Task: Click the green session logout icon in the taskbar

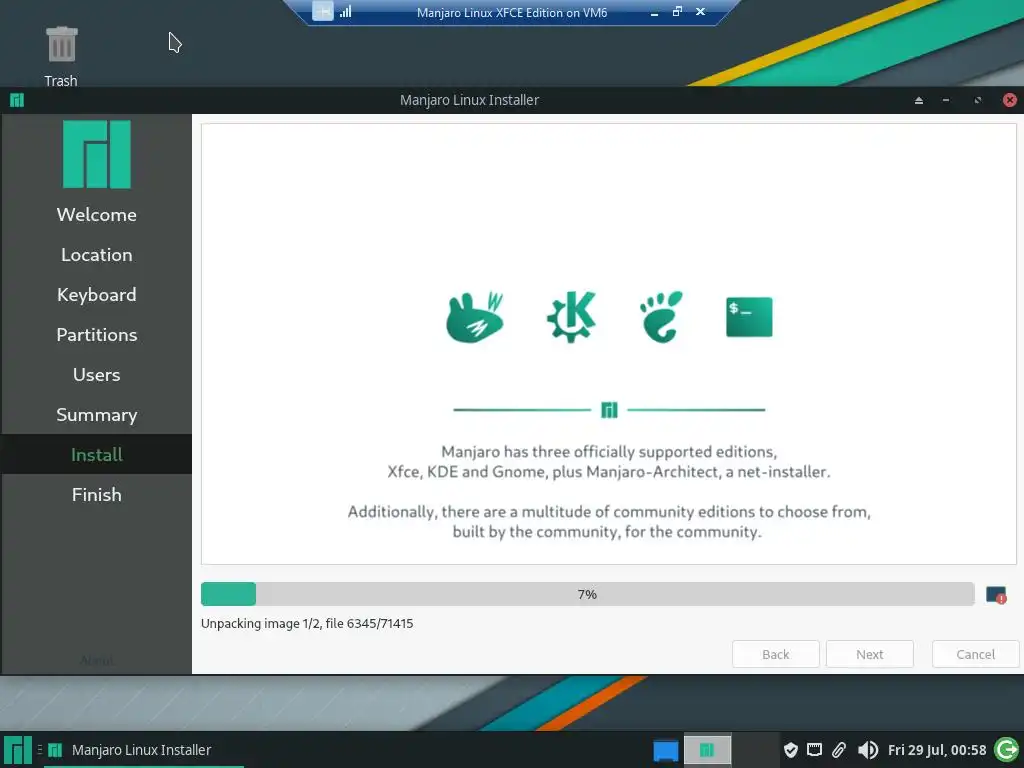Action: [1006, 750]
